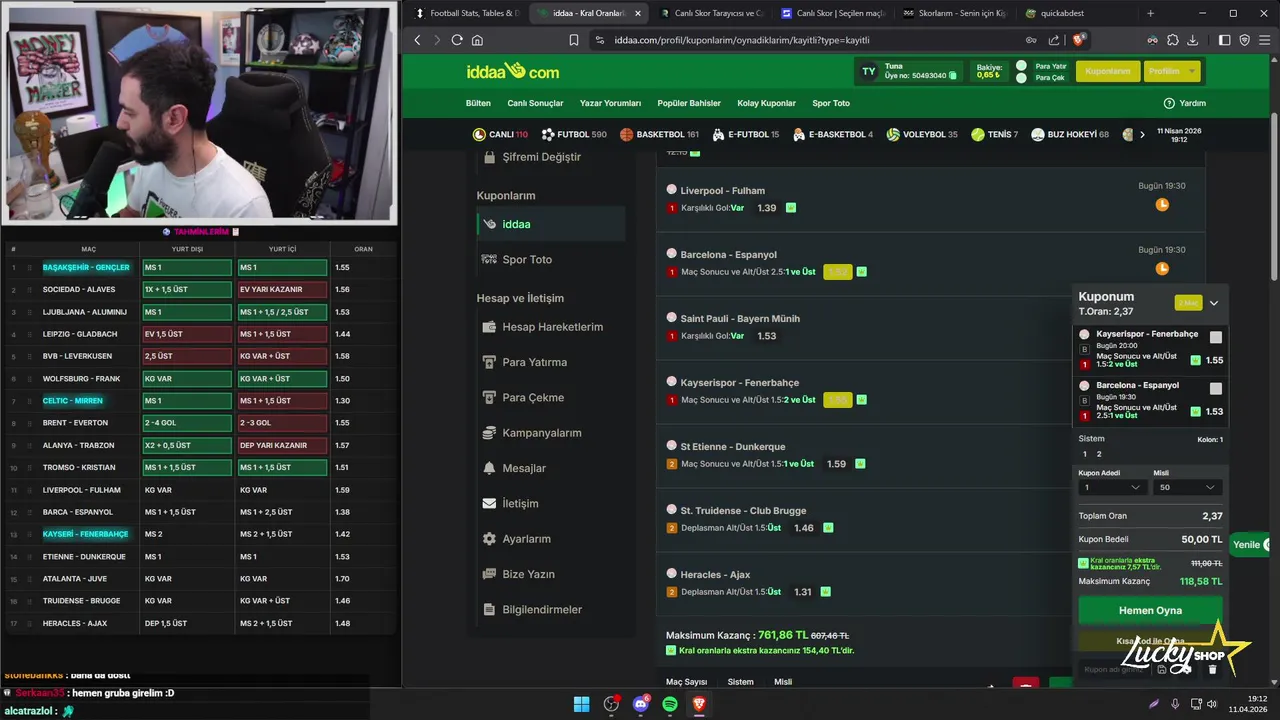Click the Hemen Oyna button

[x=1150, y=610]
